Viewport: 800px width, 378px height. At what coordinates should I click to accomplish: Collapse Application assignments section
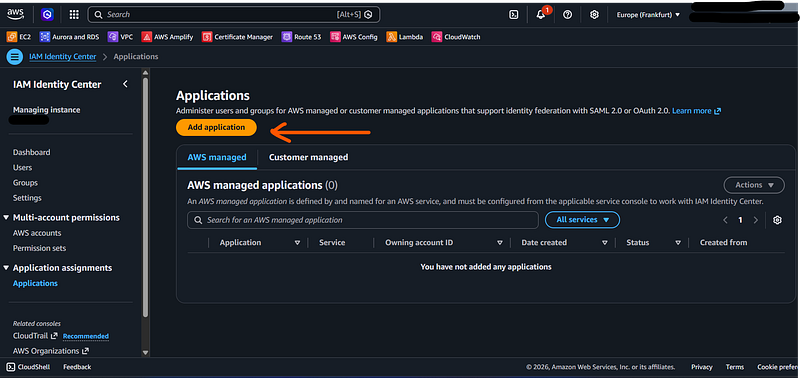[x=6, y=268]
